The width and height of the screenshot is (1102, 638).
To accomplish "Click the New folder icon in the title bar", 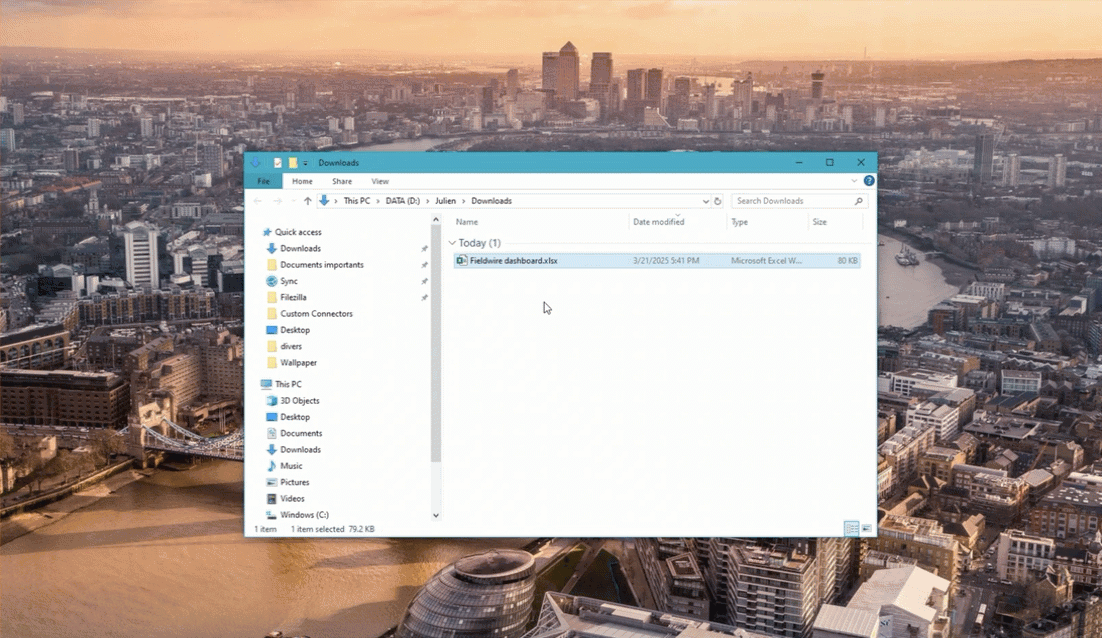I will point(293,163).
